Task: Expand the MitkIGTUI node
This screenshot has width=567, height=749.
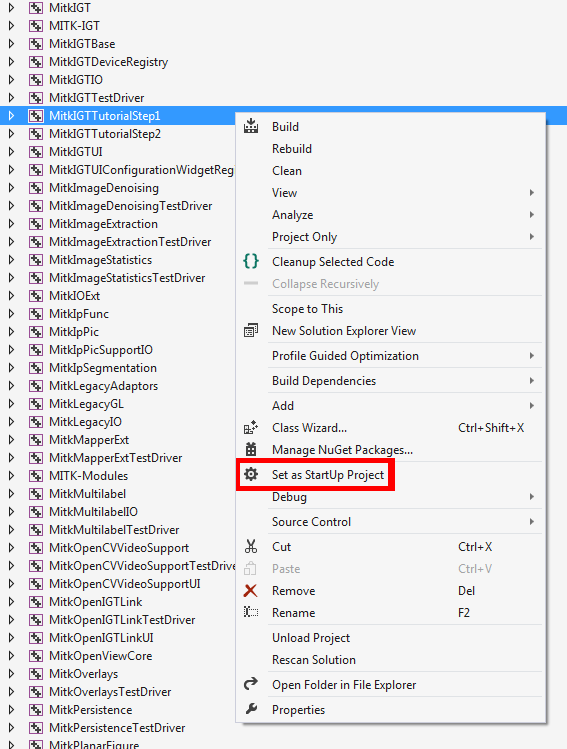Action: tap(11, 152)
